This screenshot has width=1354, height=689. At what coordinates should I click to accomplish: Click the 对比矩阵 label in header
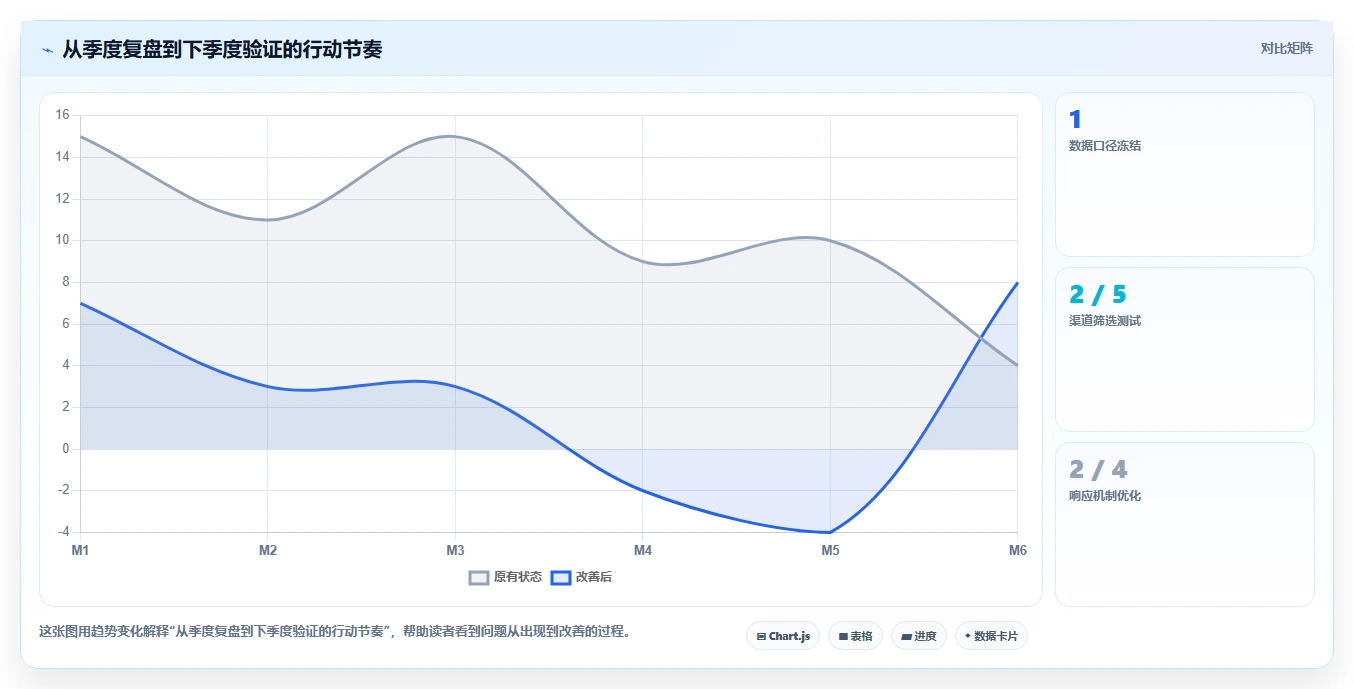[x=1286, y=48]
